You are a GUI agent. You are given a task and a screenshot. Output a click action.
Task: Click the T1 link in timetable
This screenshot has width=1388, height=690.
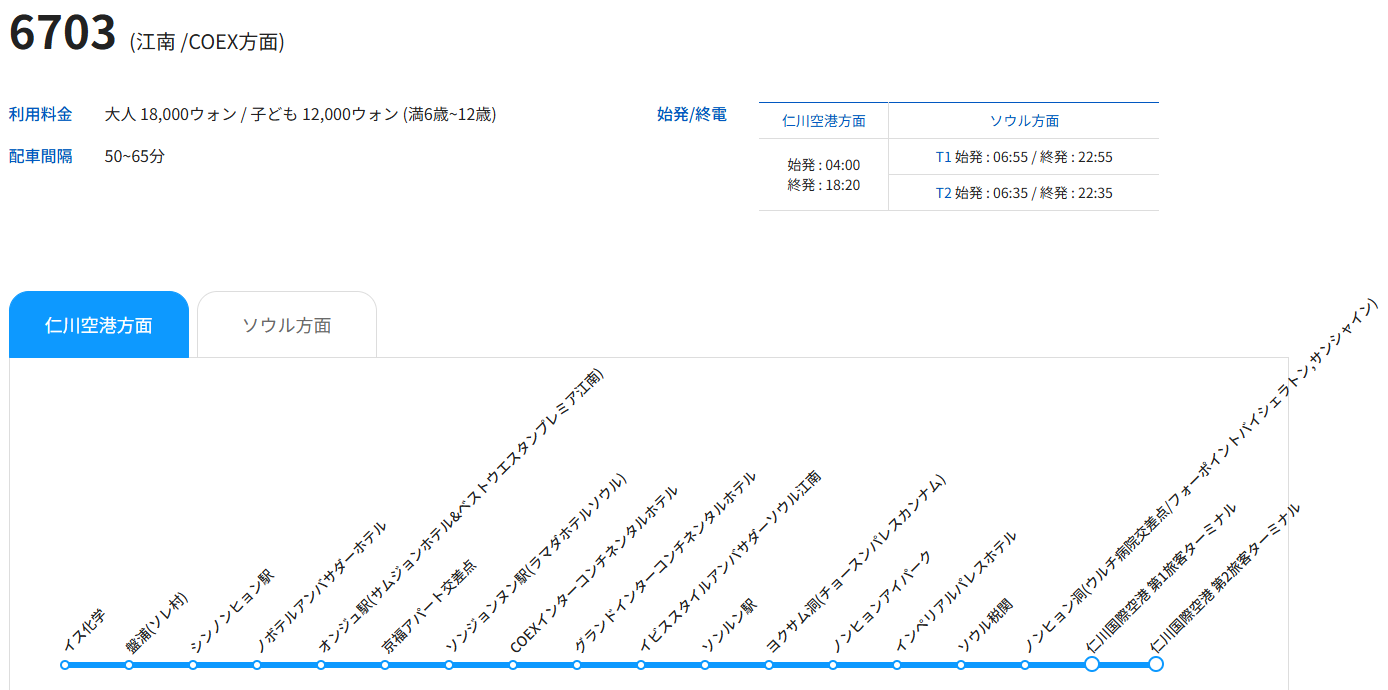click(x=943, y=157)
